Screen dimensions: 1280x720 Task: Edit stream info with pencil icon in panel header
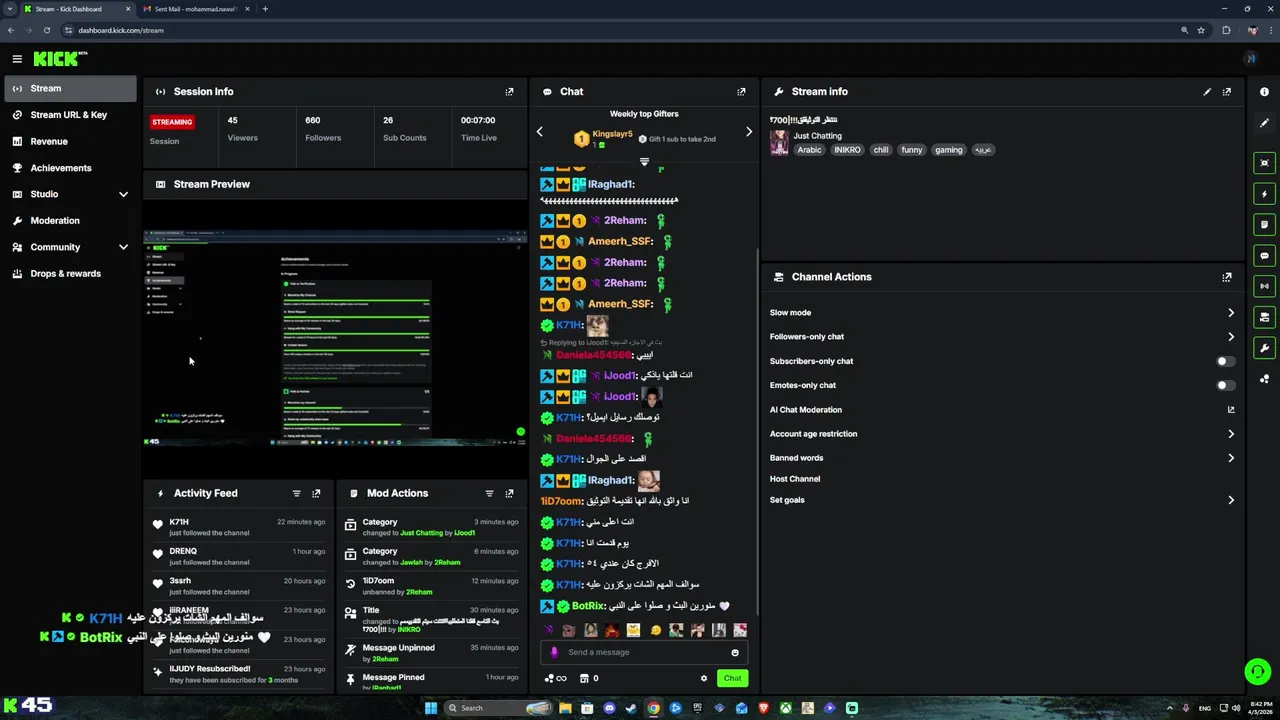tap(1207, 92)
